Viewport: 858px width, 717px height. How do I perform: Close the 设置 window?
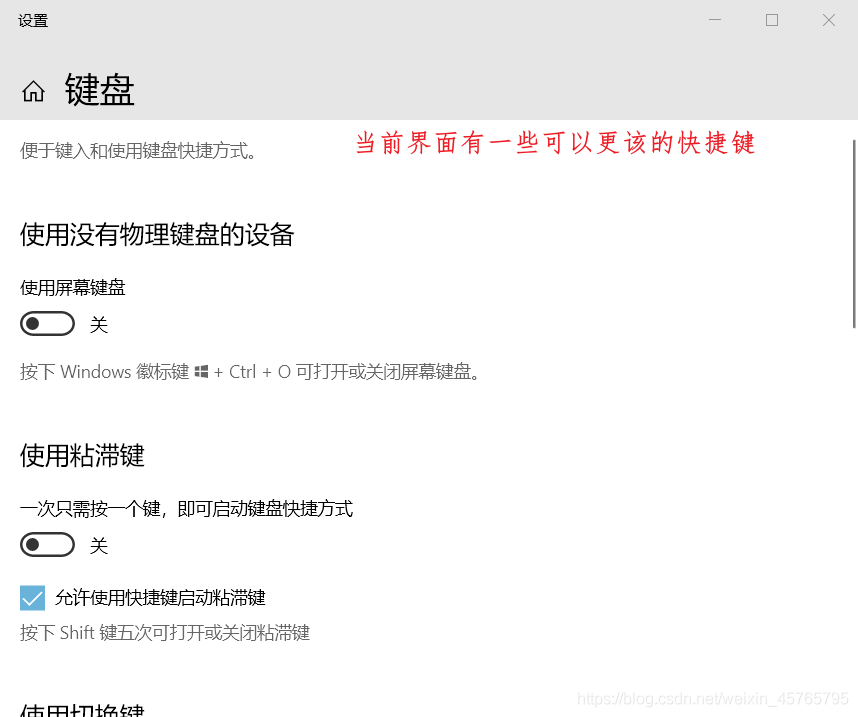(828, 20)
